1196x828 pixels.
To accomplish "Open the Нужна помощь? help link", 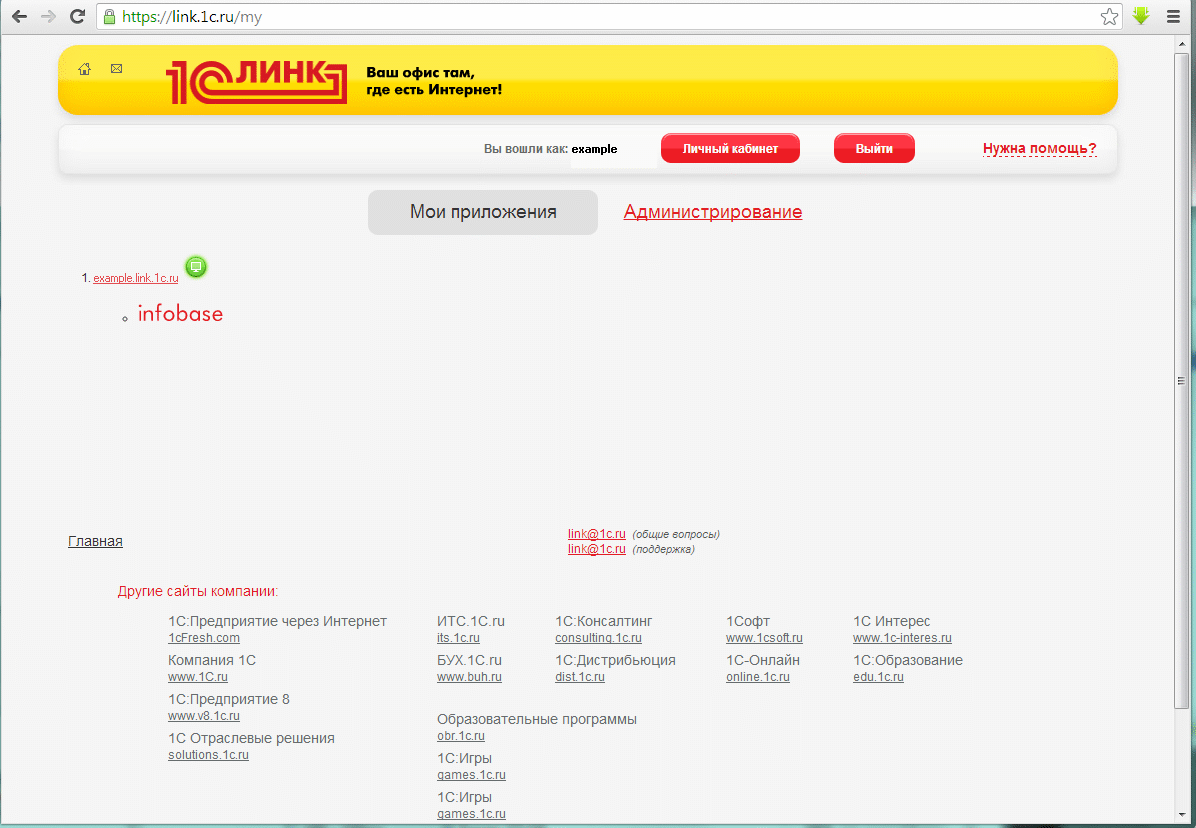I will tap(1039, 149).
